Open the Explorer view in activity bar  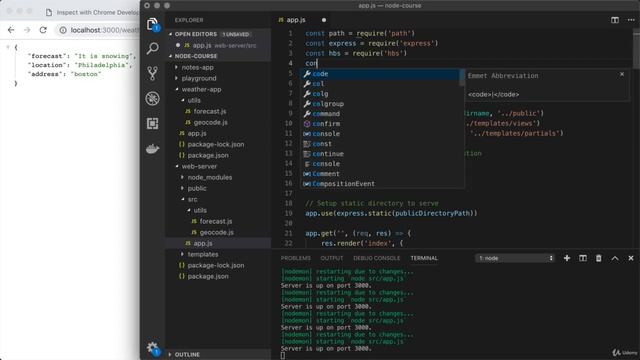(152, 24)
